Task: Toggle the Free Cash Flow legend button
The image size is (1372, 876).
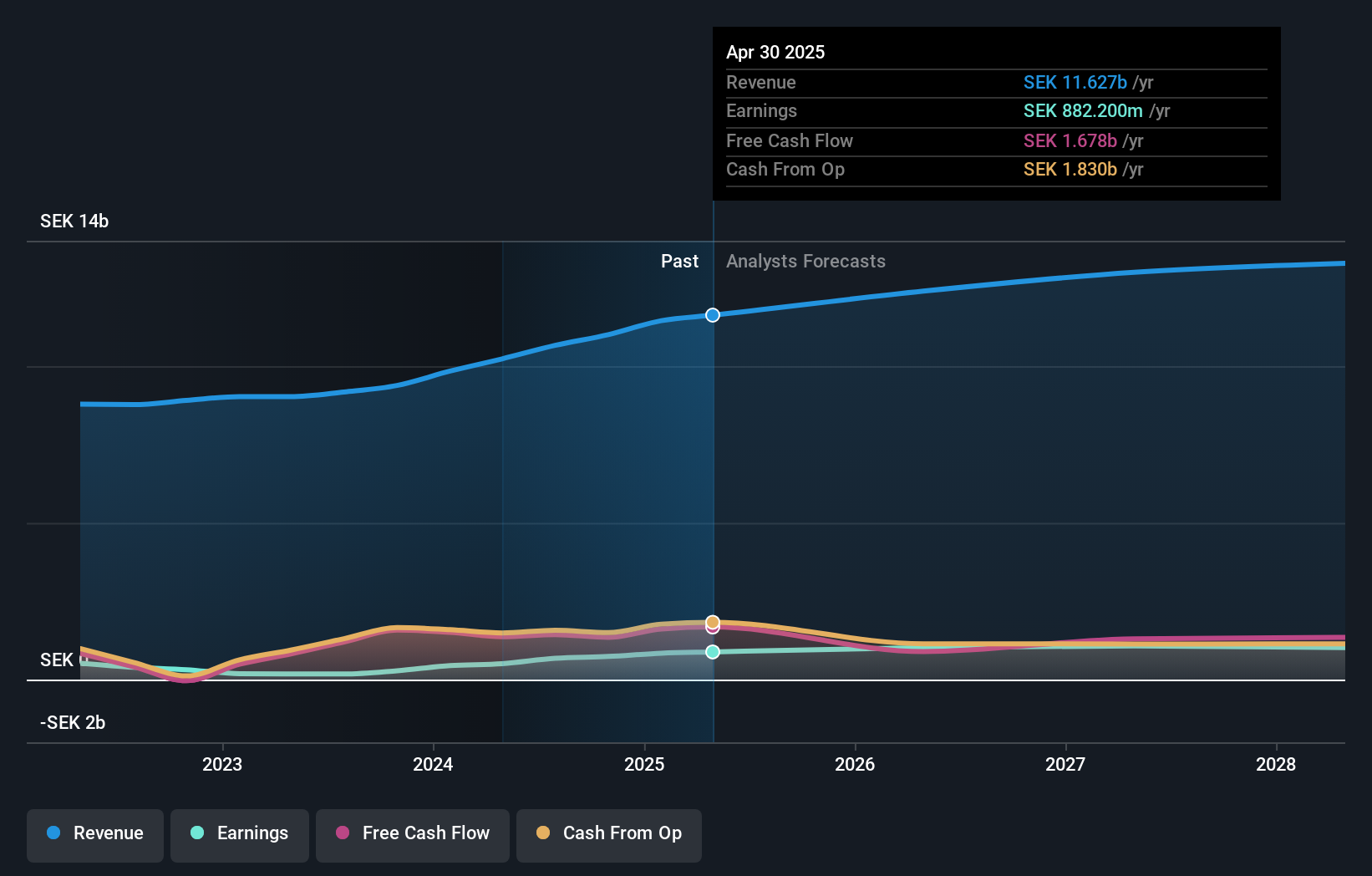Action: pyautogui.click(x=413, y=835)
